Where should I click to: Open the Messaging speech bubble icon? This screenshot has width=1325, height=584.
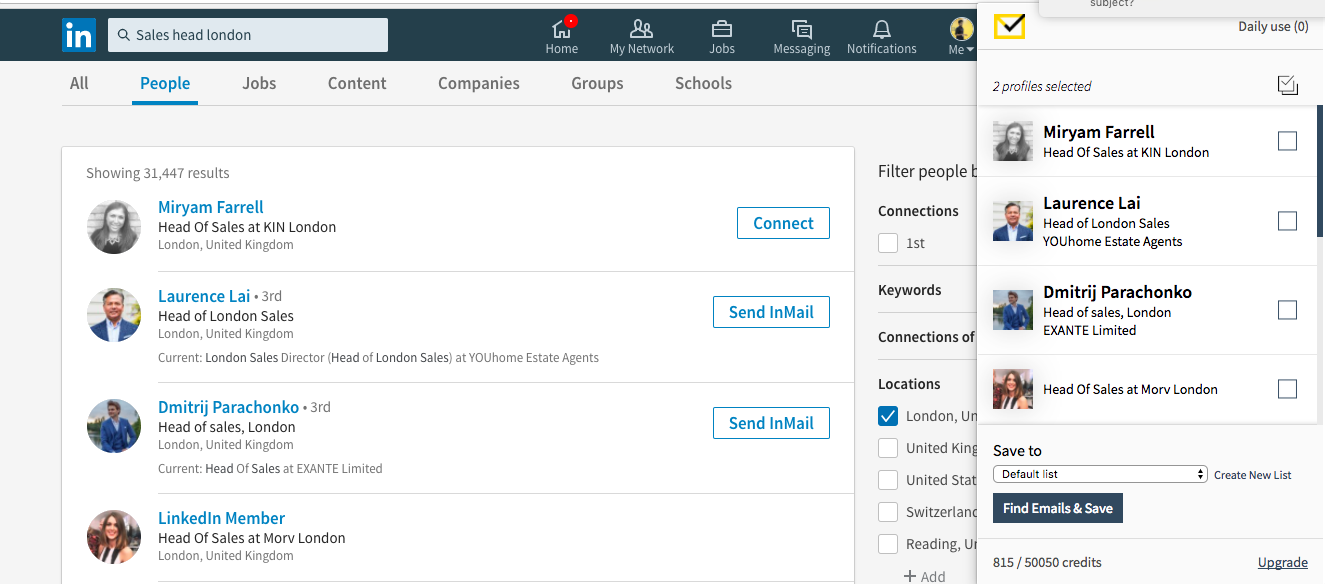(x=800, y=29)
